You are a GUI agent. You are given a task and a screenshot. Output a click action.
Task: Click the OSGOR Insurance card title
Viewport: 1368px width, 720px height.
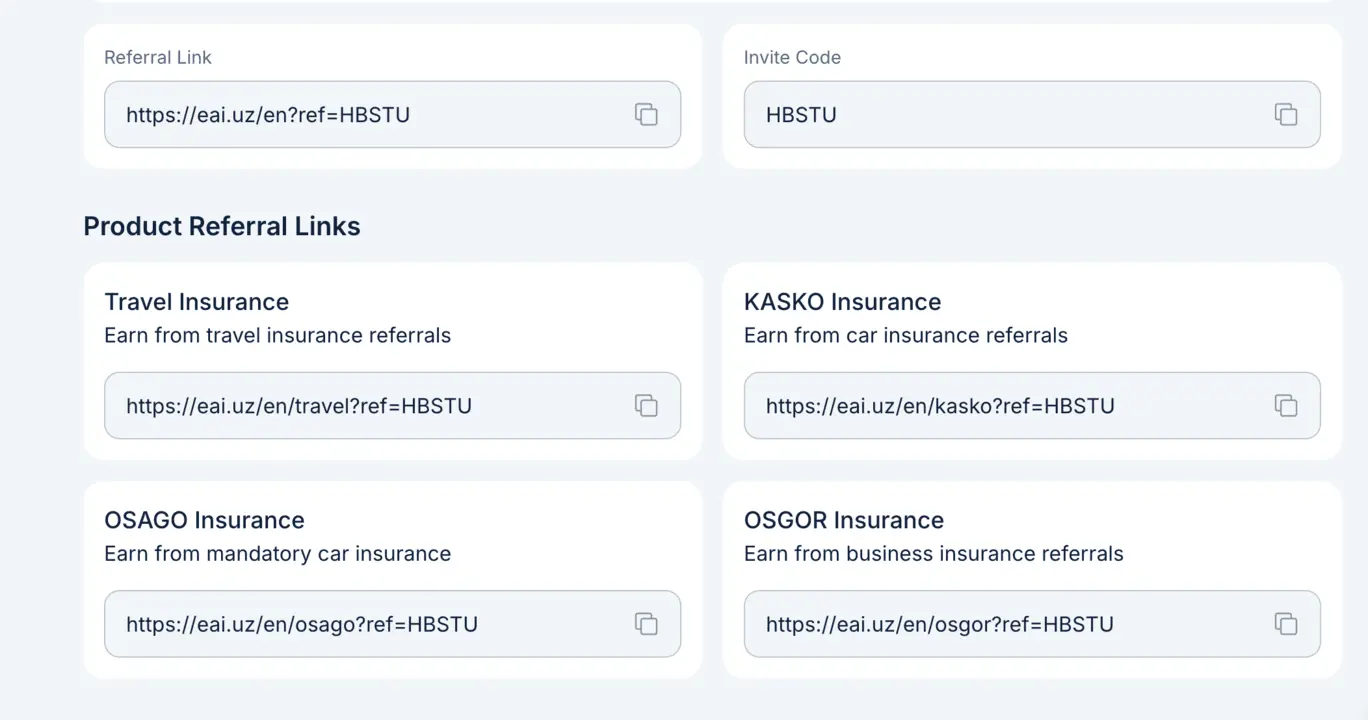coord(843,520)
